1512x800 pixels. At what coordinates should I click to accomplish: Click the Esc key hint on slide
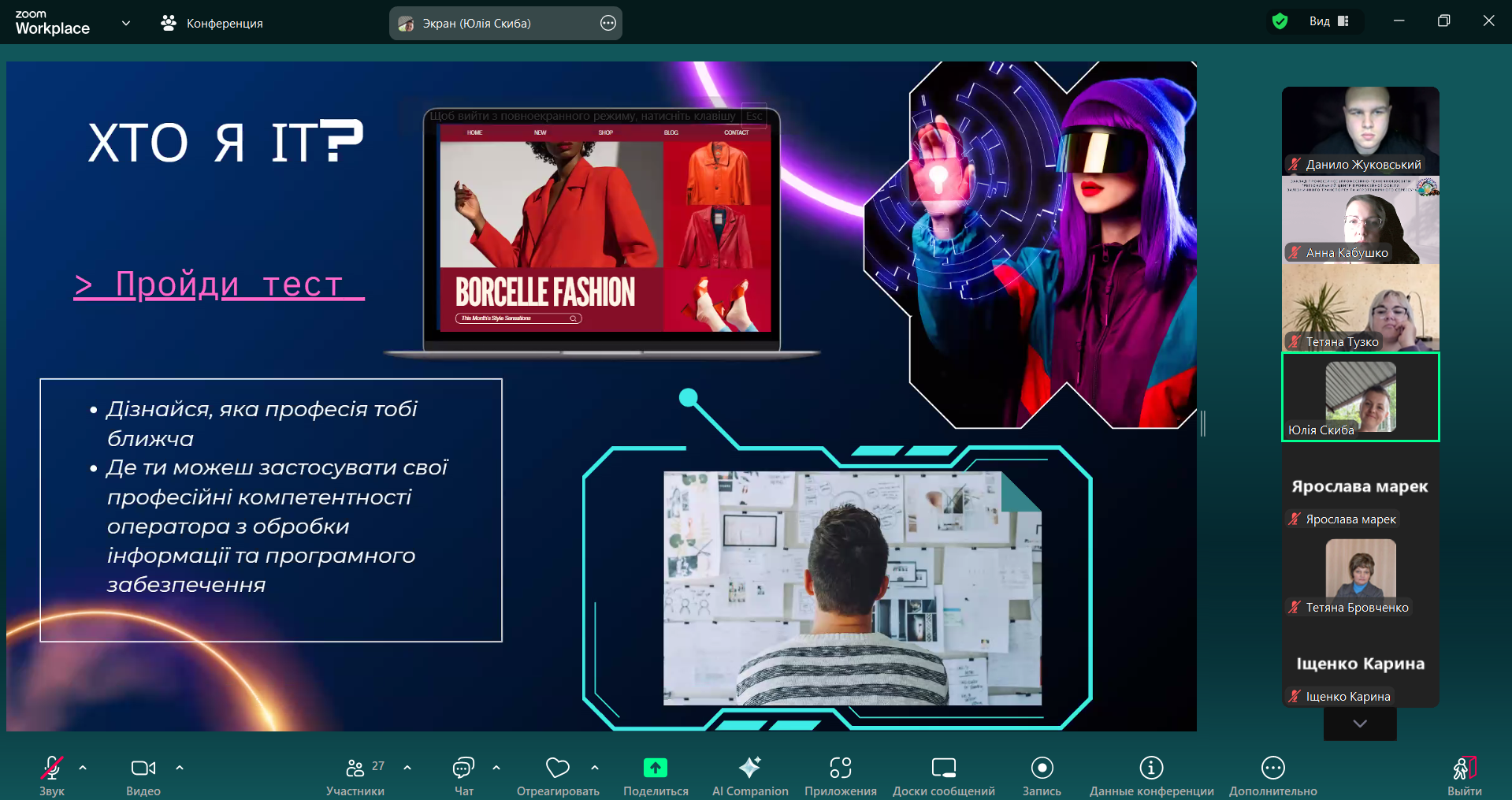click(754, 116)
